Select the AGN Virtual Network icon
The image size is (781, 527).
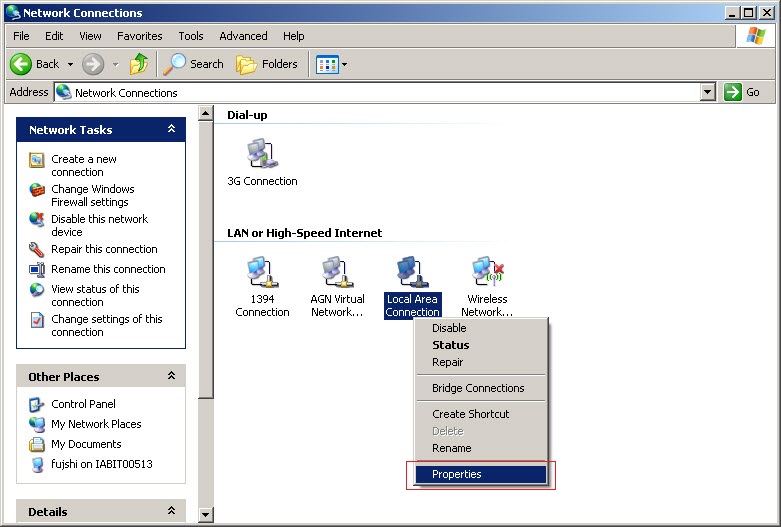click(x=337, y=272)
